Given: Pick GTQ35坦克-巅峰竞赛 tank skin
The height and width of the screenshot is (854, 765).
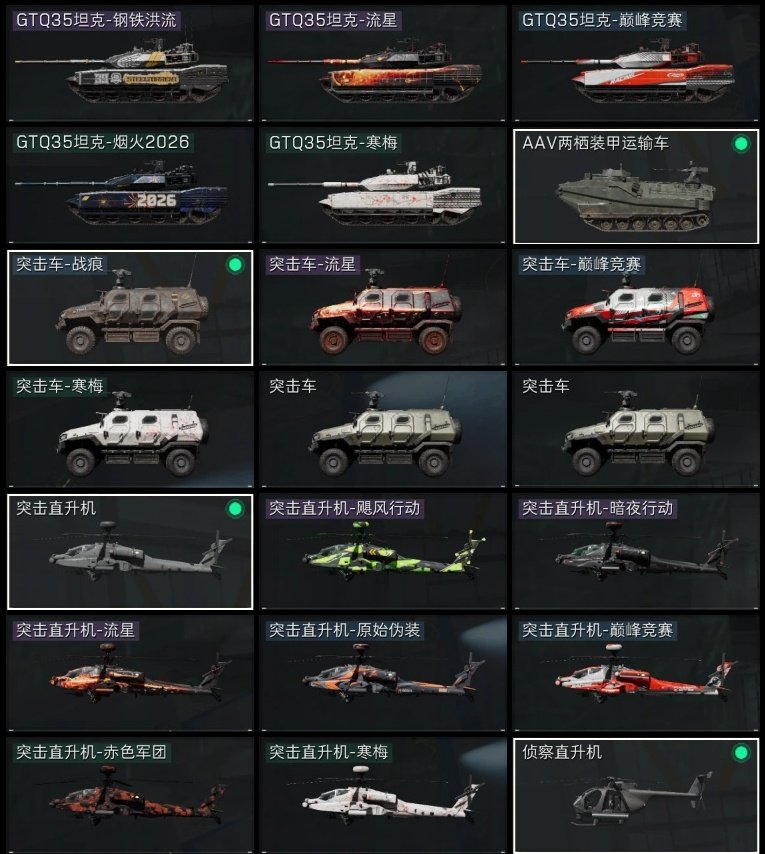Looking at the screenshot, I should 636,64.
